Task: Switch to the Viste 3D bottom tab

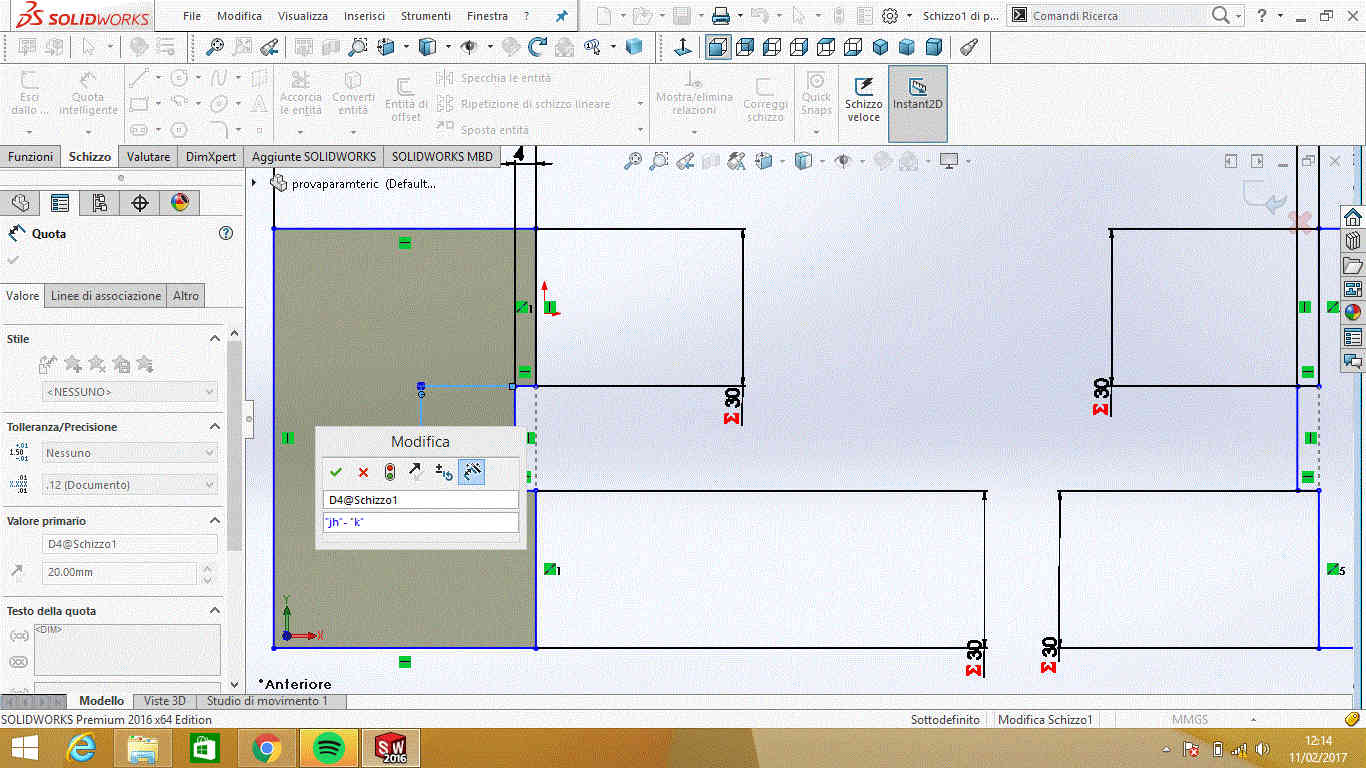Action: (x=164, y=701)
